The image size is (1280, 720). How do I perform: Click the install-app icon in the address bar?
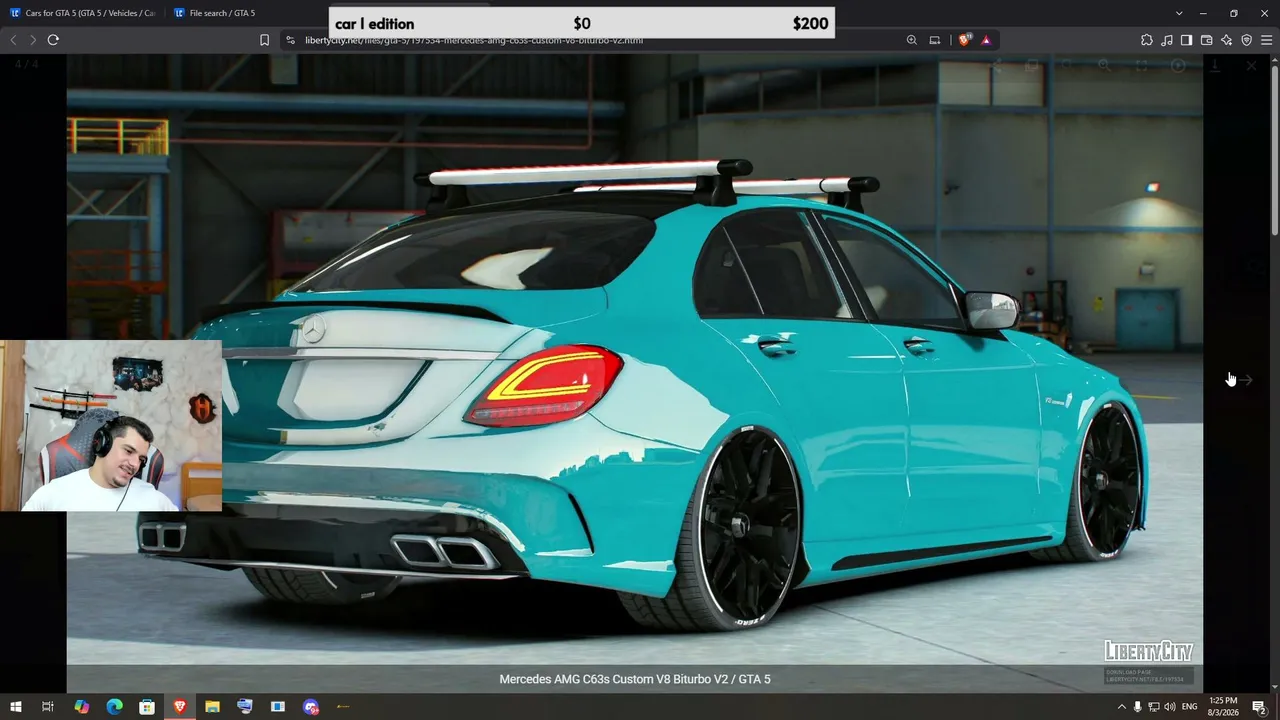tap(935, 40)
